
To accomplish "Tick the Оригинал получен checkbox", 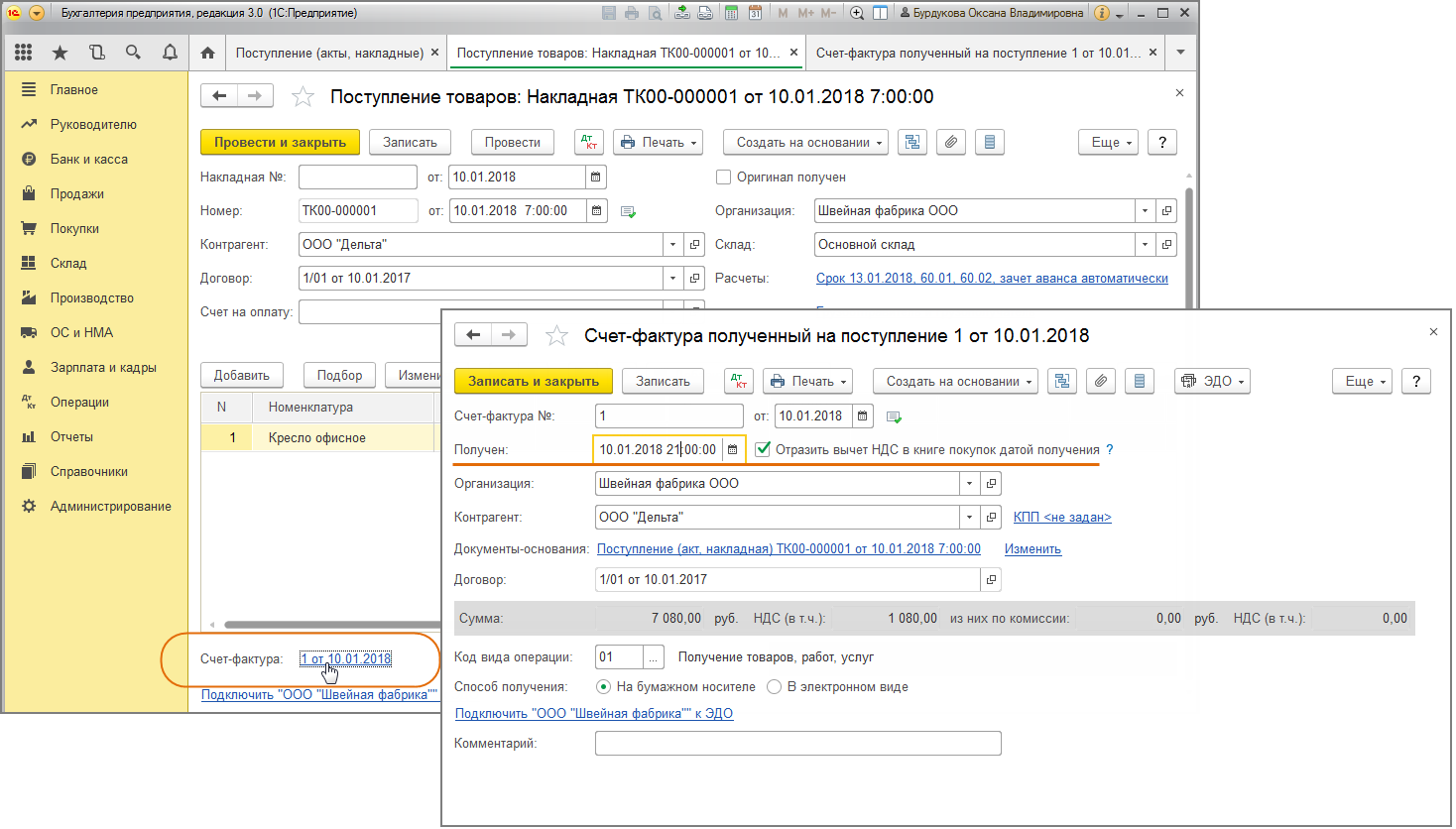I will tap(723, 177).
